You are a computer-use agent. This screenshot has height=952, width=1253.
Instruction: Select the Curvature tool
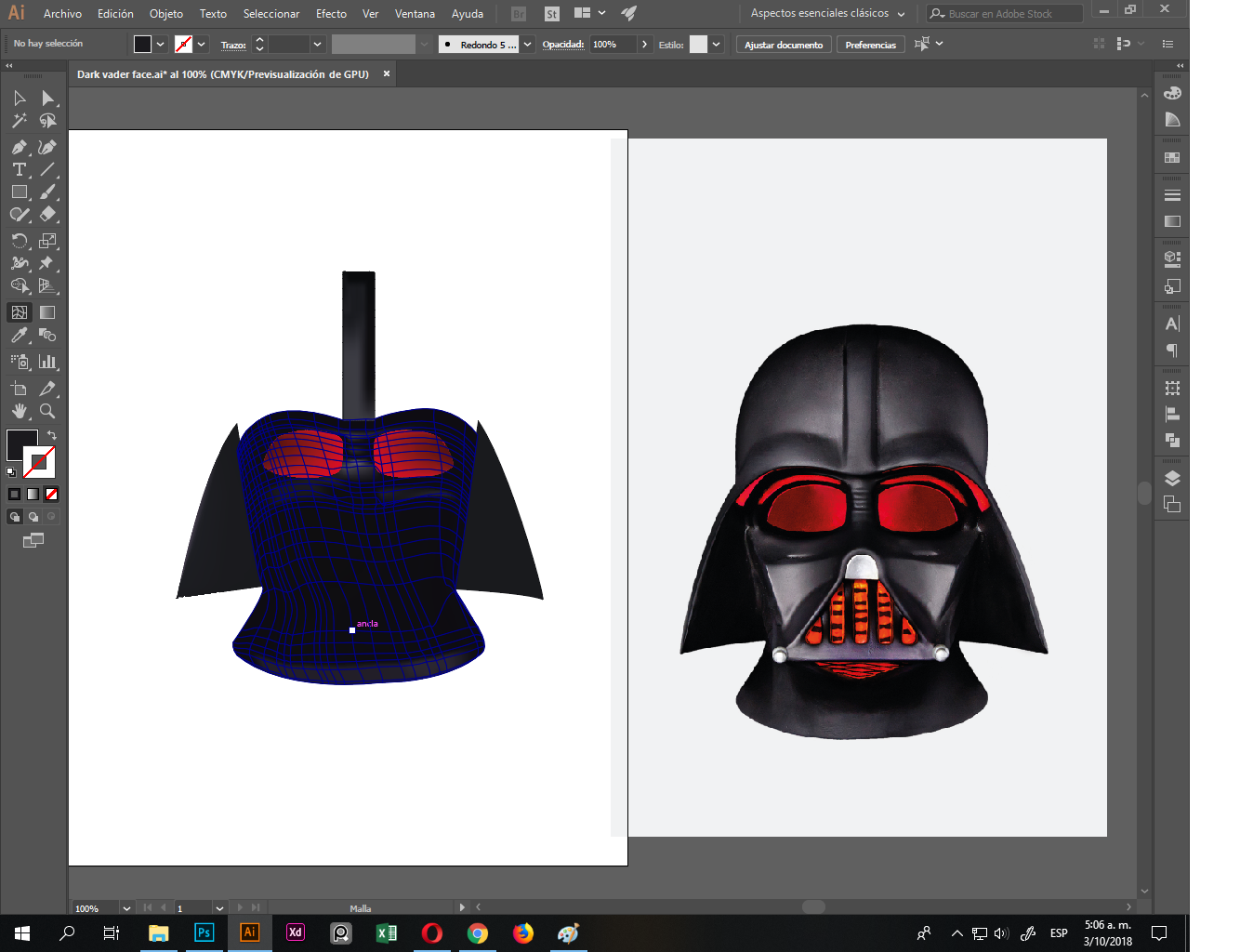click(x=47, y=147)
